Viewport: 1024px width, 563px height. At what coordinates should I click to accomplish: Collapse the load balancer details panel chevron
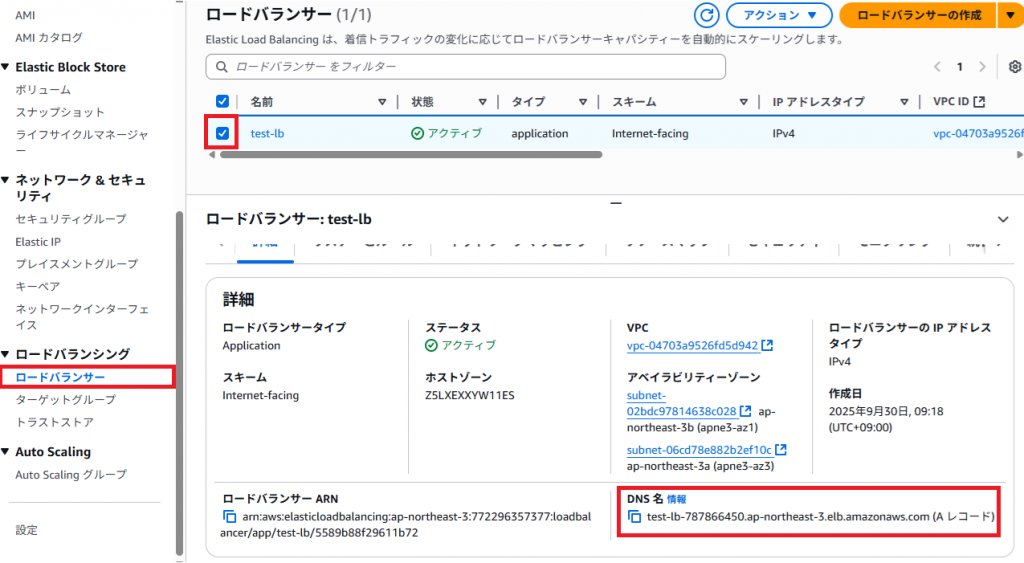(1003, 219)
